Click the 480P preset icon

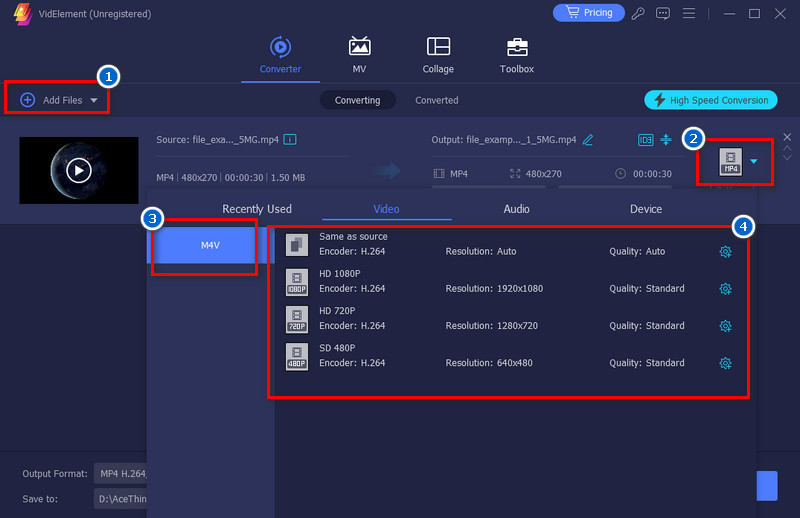(x=296, y=357)
